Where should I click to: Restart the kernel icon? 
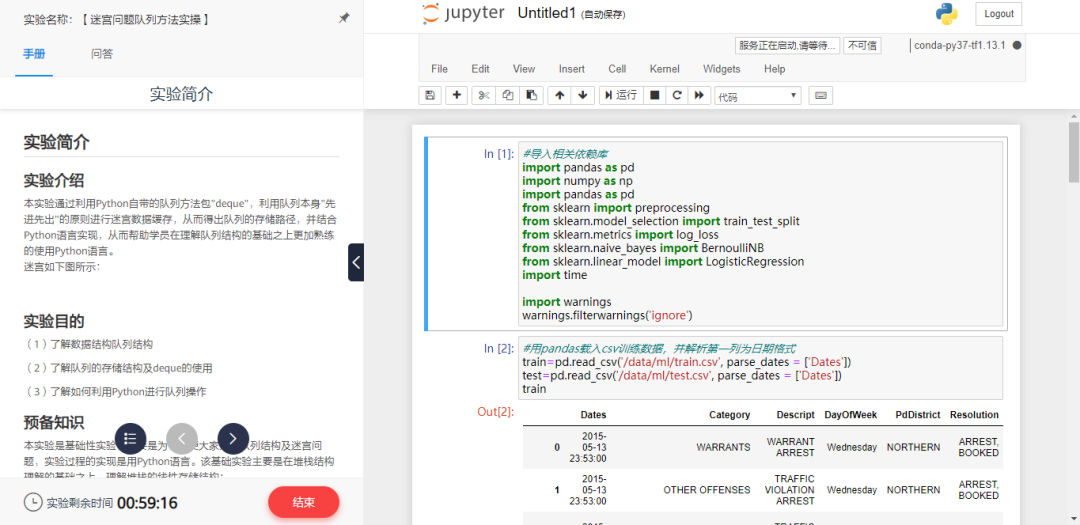click(x=677, y=95)
